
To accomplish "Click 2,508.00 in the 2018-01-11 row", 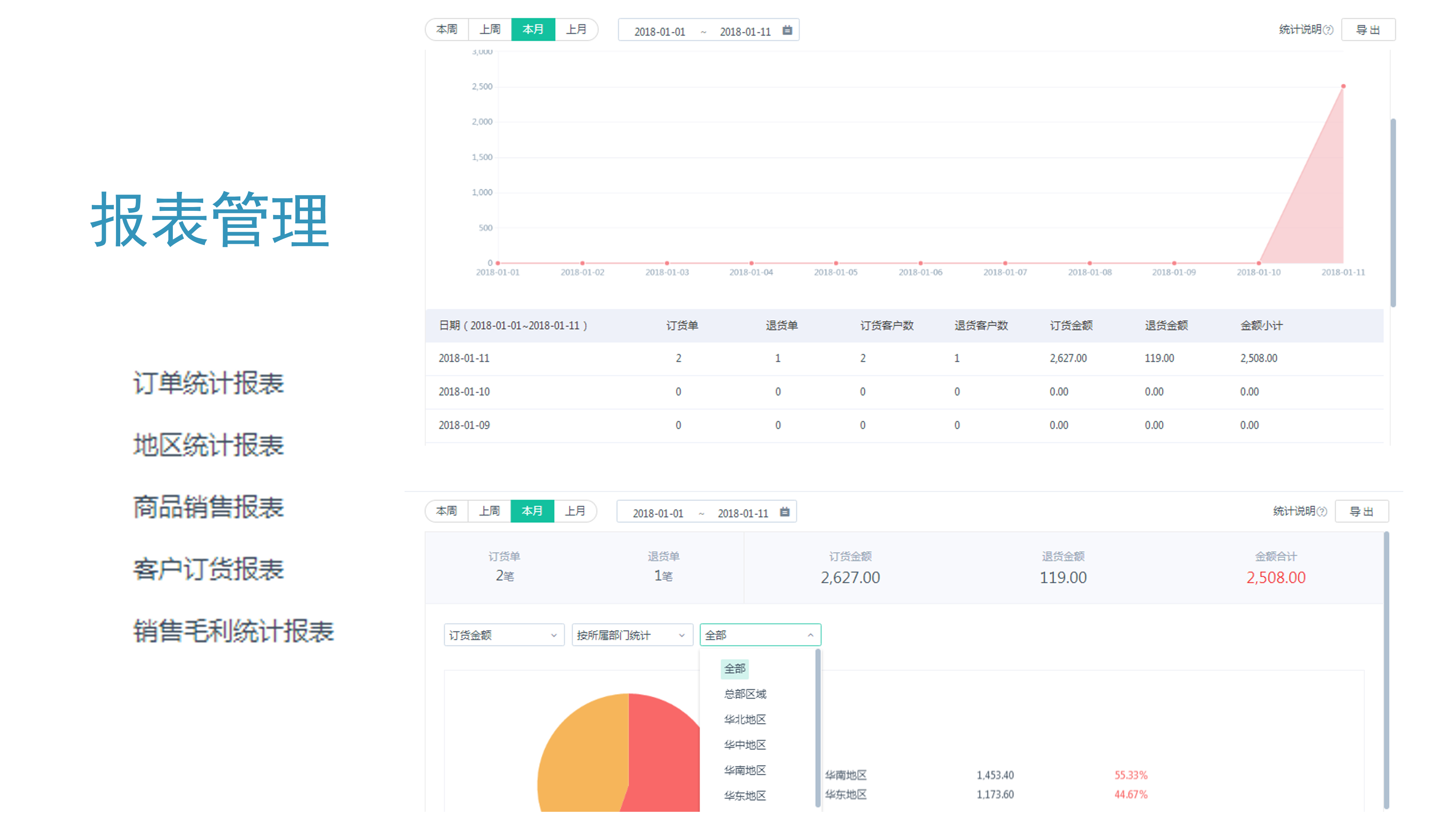I will (x=1259, y=358).
